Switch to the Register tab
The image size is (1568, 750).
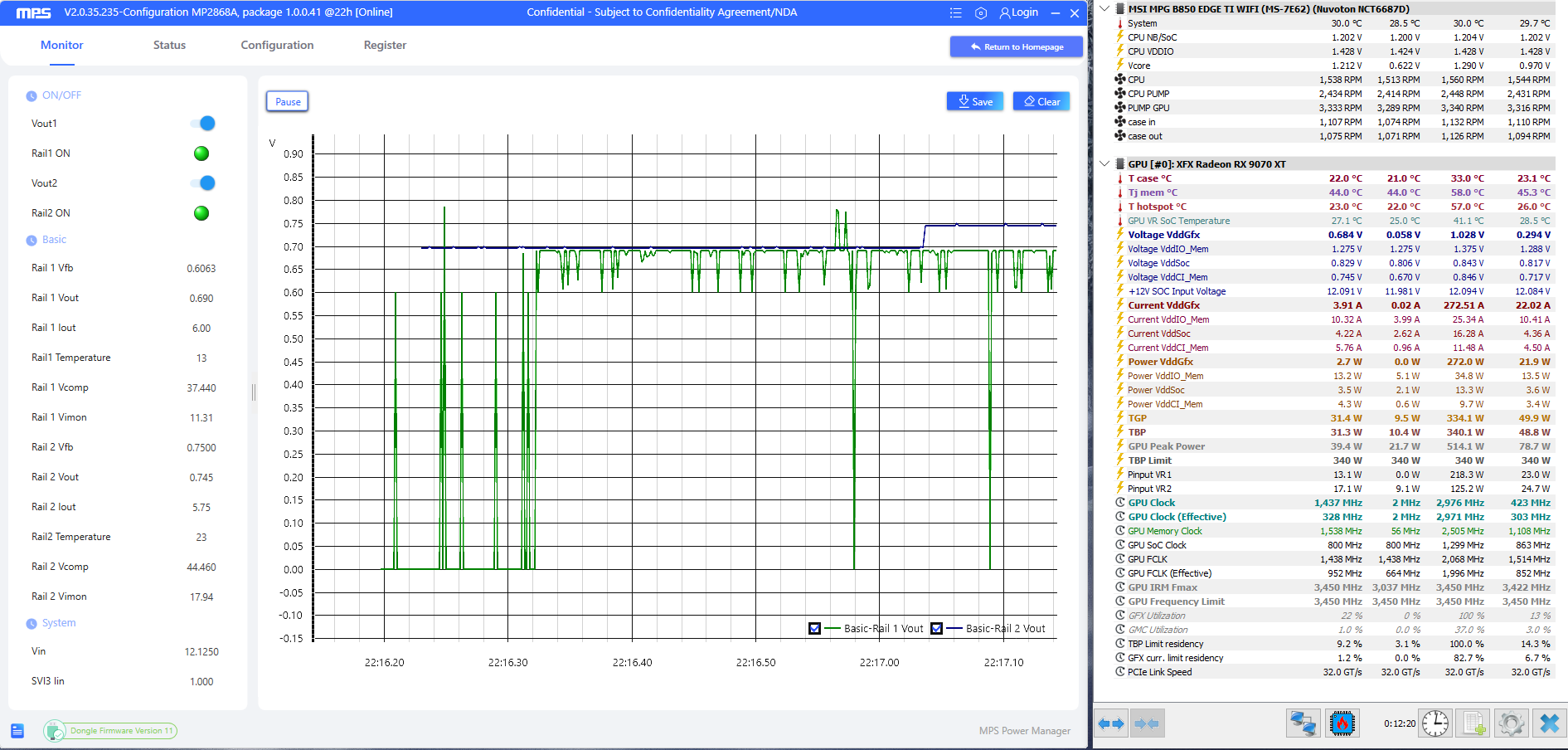(x=385, y=45)
